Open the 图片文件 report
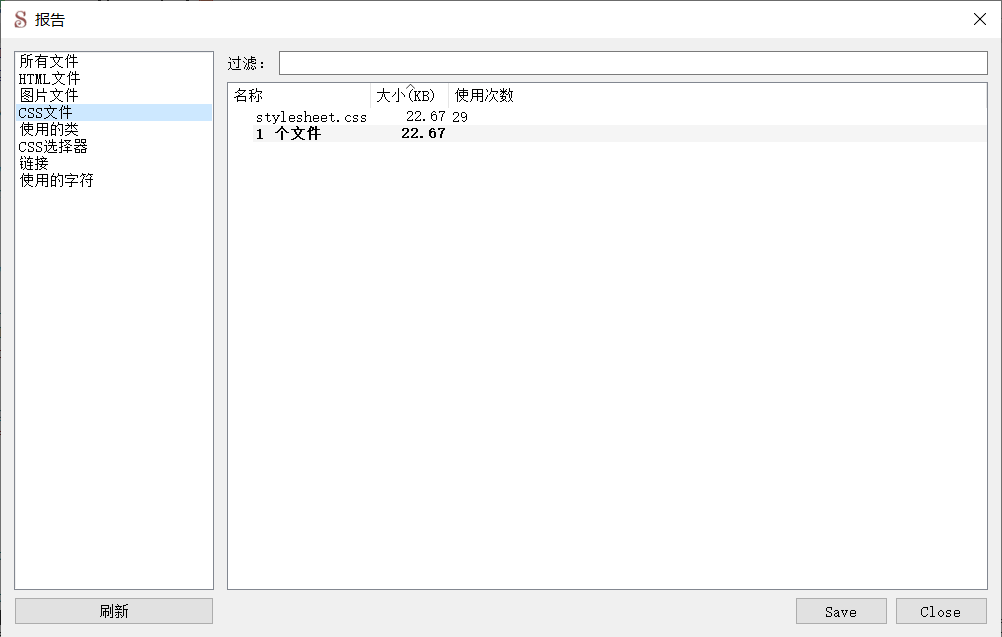This screenshot has width=1002, height=637. pos(48,95)
